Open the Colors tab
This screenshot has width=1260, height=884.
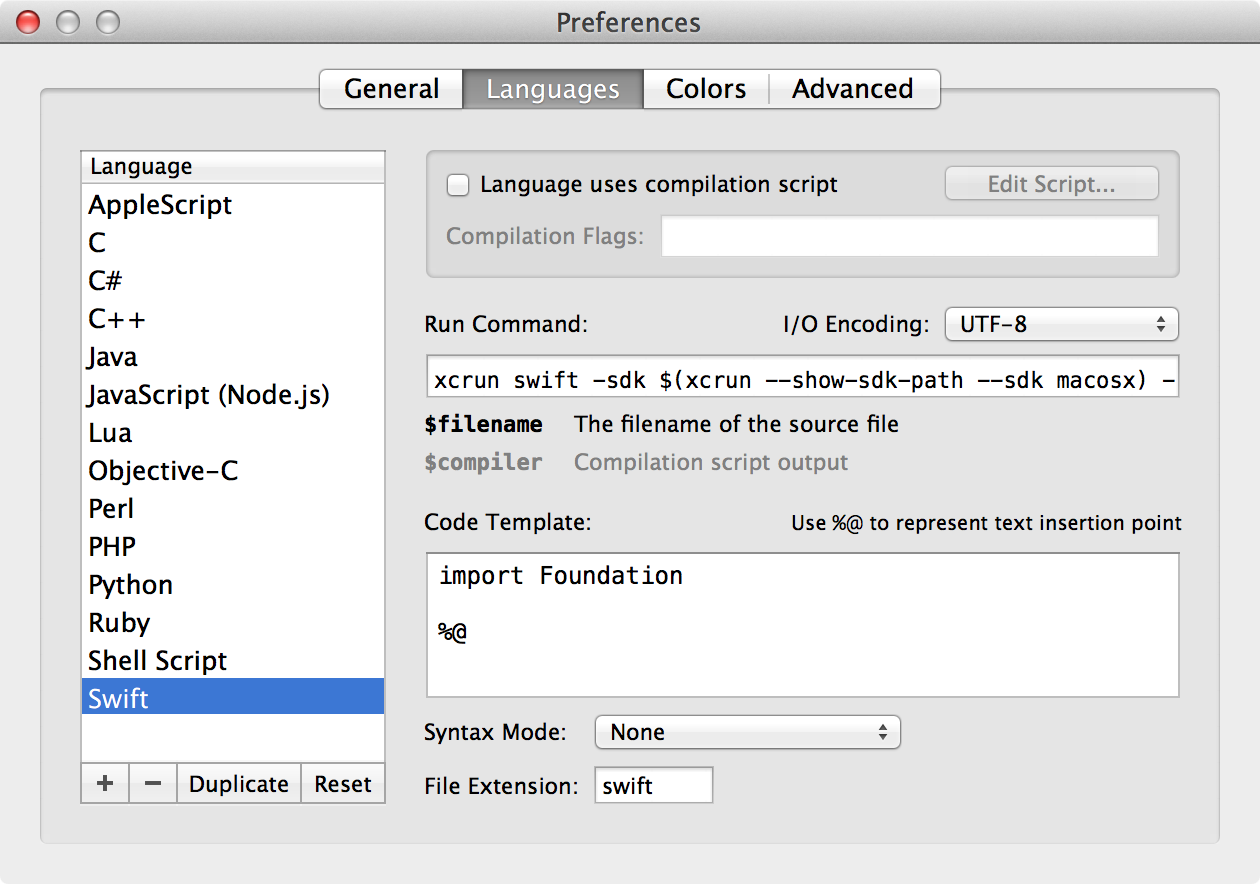click(706, 89)
